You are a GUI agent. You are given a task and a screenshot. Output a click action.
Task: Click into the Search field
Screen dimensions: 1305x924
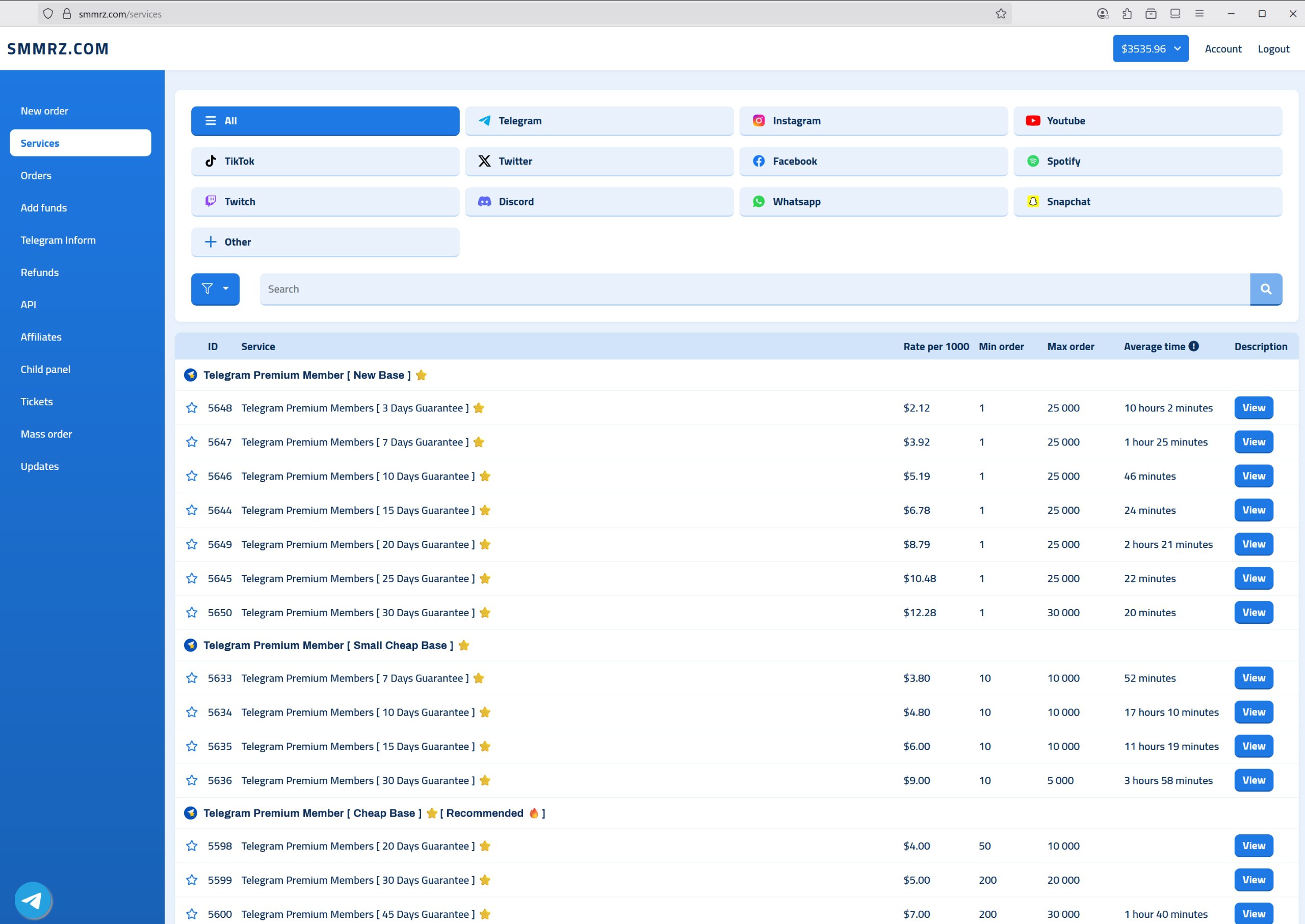click(754, 289)
